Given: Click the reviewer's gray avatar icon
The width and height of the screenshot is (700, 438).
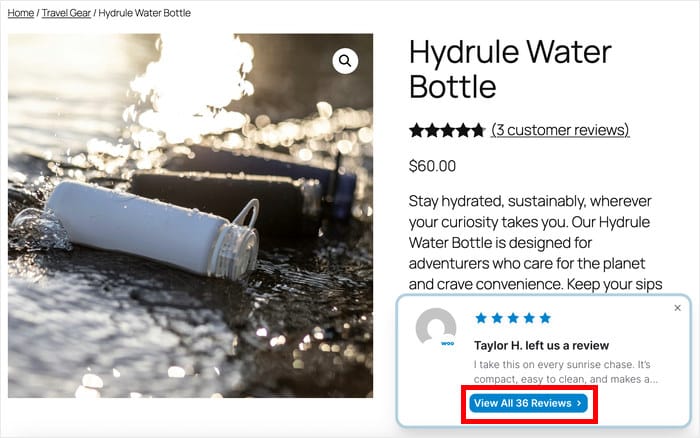Looking at the screenshot, I should [x=435, y=327].
